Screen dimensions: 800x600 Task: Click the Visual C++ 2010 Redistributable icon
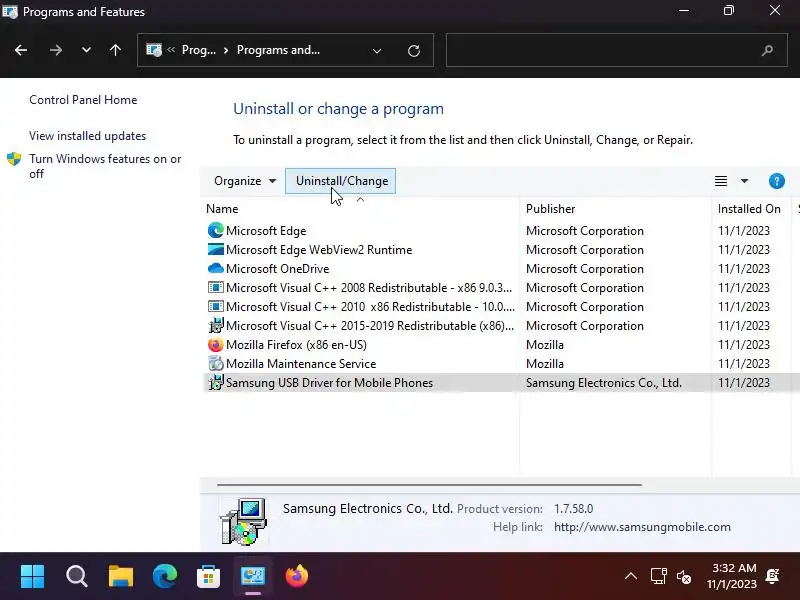click(215, 307)
